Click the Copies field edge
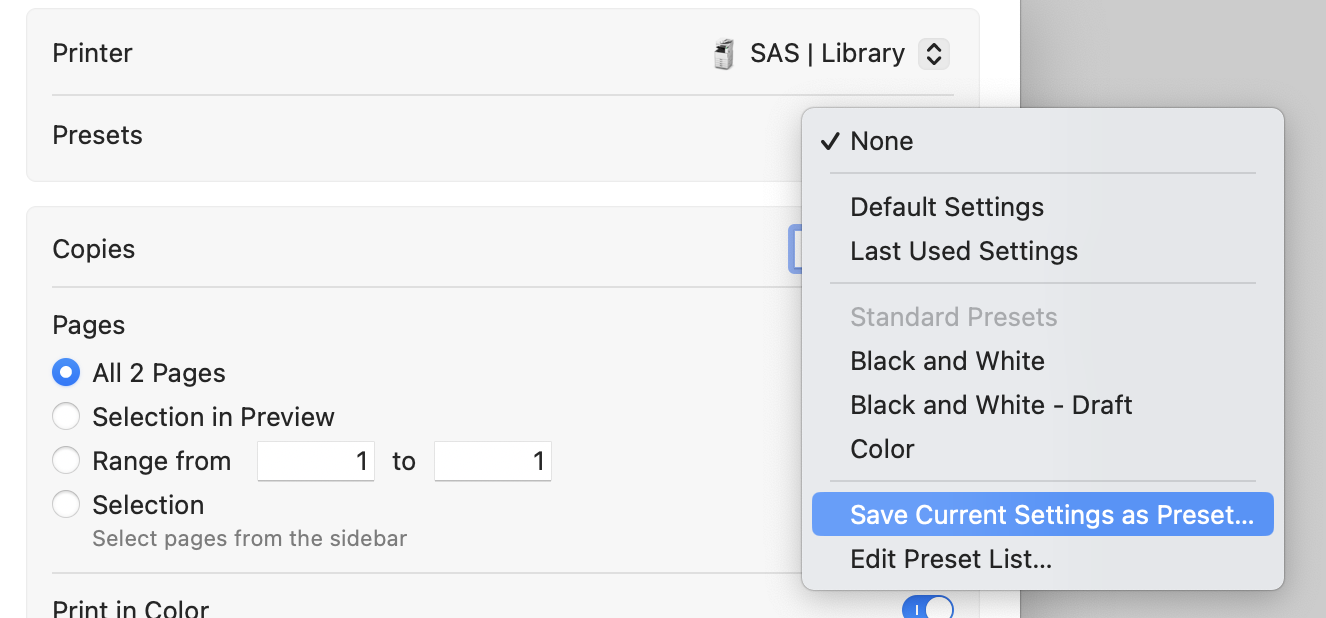1326x618 pixels. pyautogui.click(x=796, y=250)
